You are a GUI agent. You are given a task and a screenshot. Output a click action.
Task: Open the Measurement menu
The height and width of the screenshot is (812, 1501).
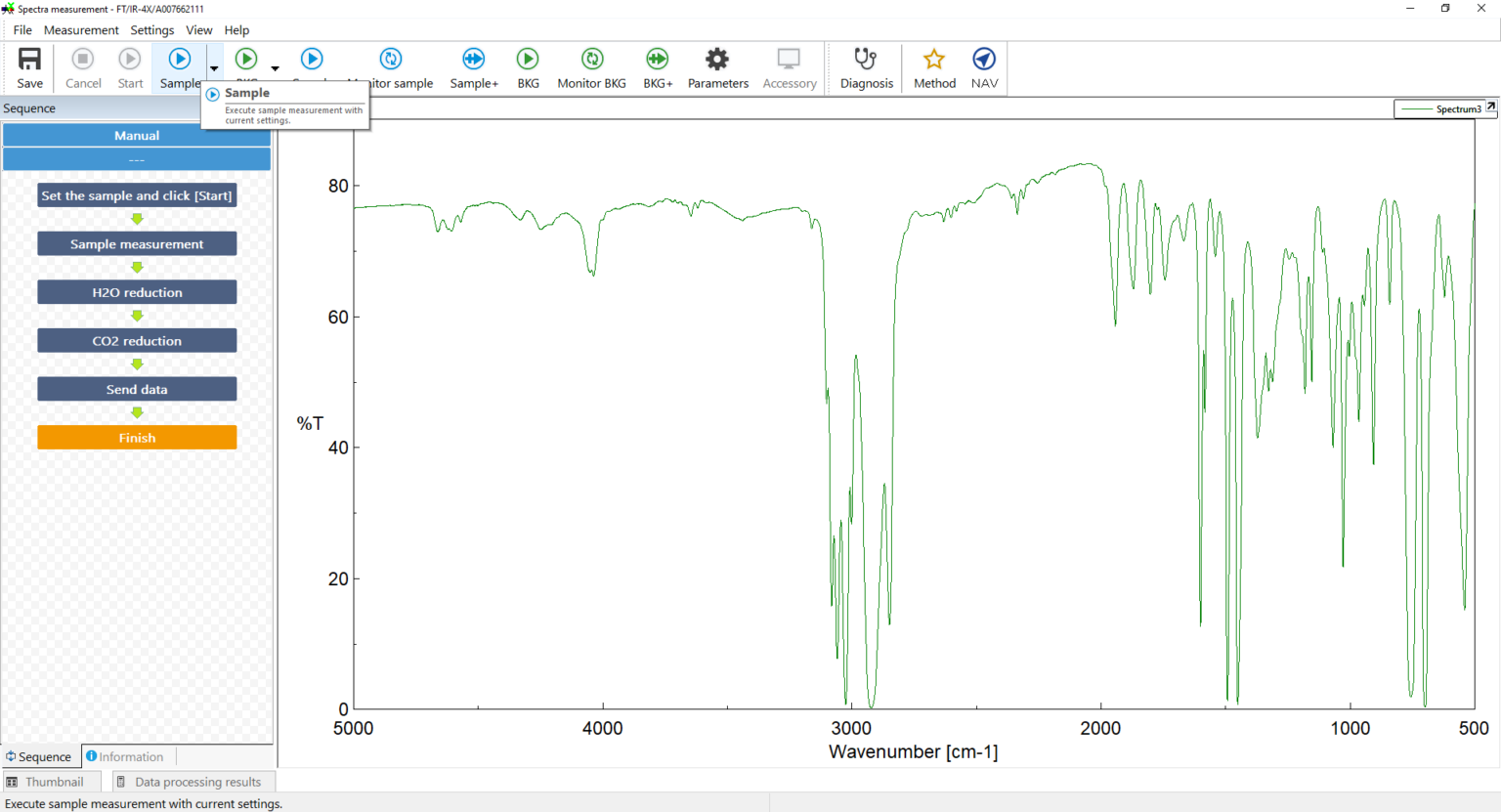click(81, 30)
